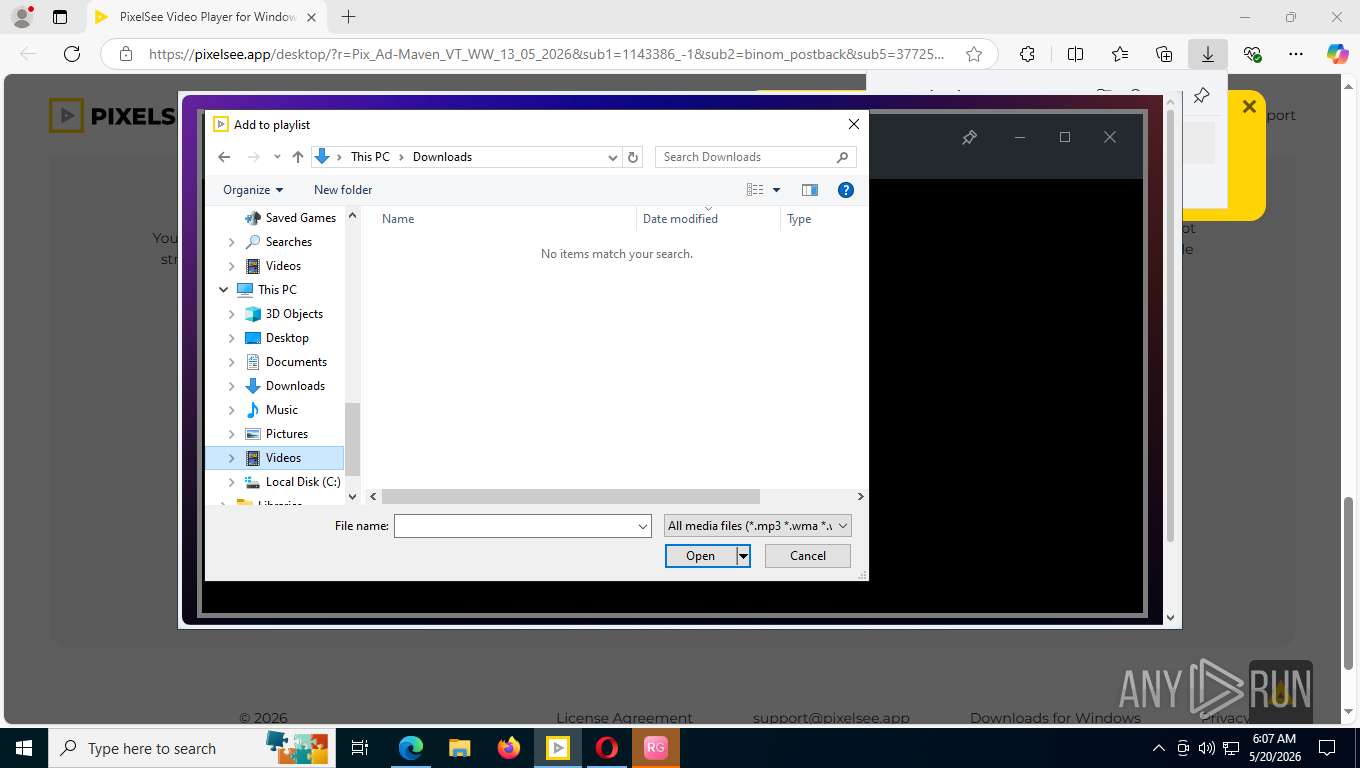Open support@pixelsee.app email link
Screen dimensions: 1360x768
point(831,718)
